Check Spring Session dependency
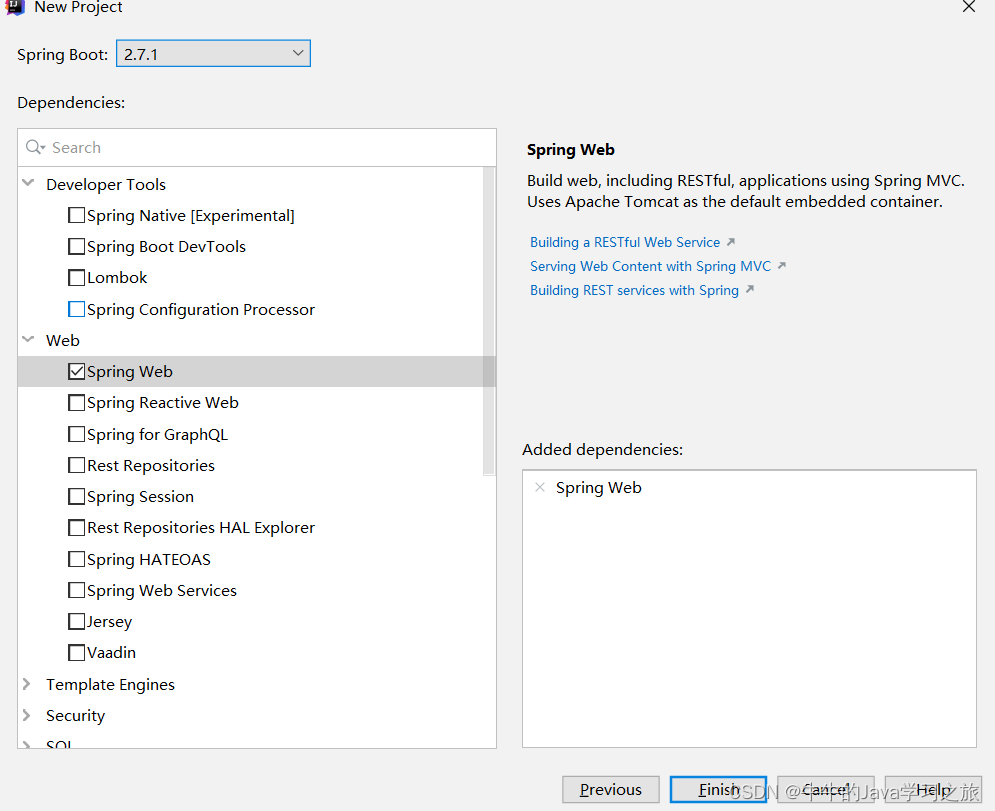The image size is (995, 811). tap(76, 496)
